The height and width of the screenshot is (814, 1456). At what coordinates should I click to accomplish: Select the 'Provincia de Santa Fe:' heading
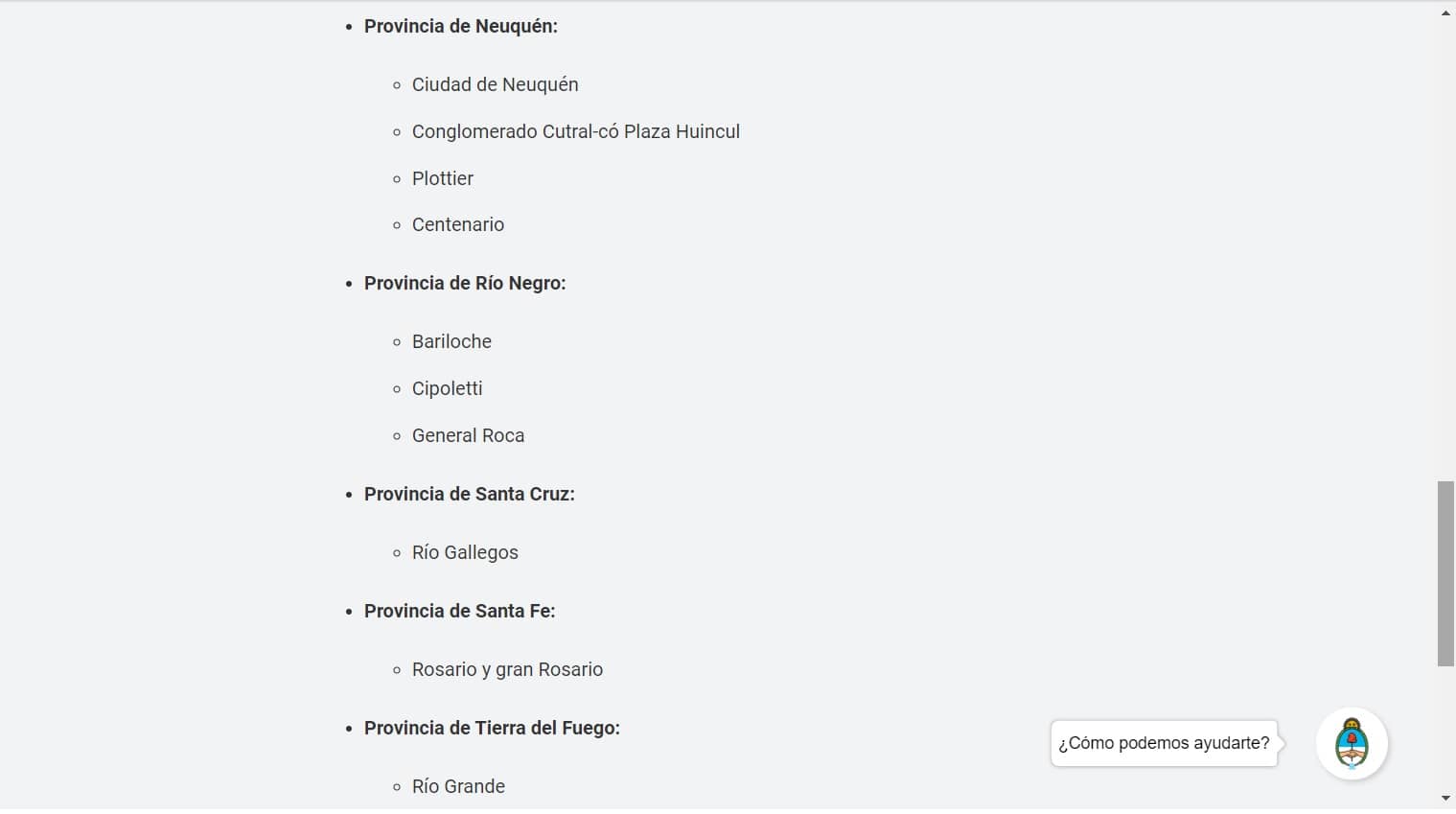(x=460, y=612)
